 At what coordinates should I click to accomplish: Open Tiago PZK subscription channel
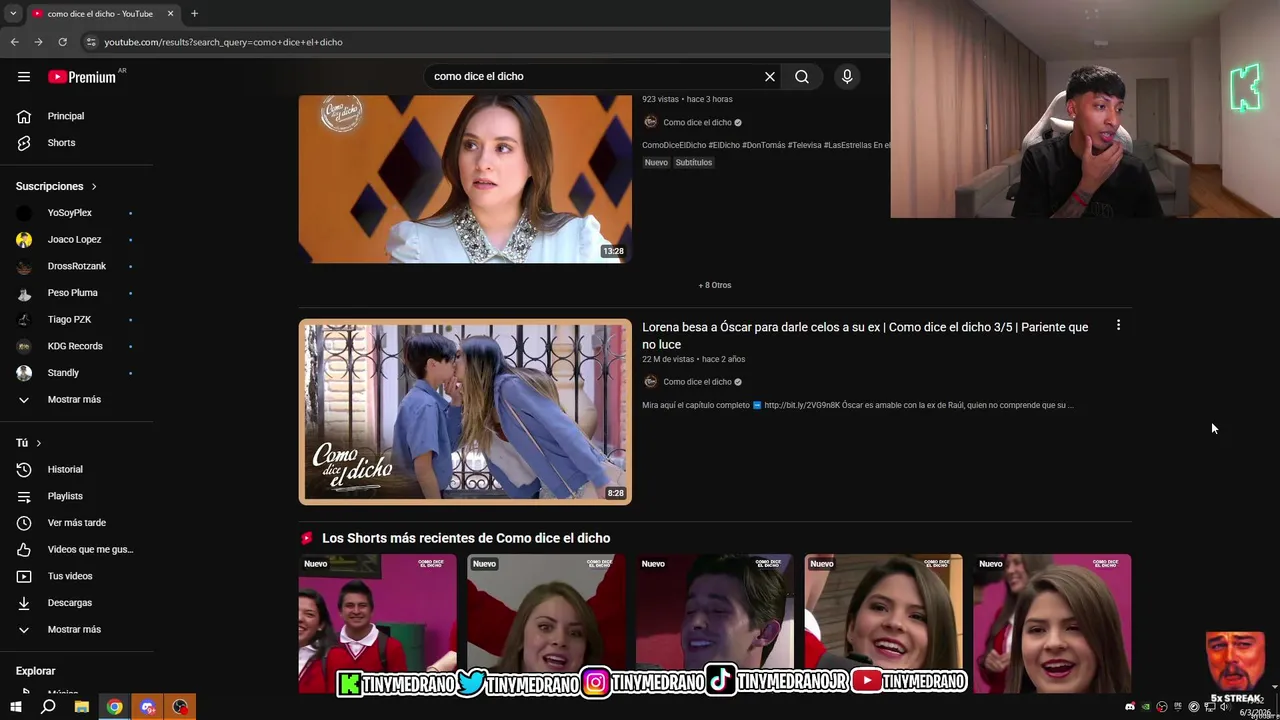(x=69, y=319)
